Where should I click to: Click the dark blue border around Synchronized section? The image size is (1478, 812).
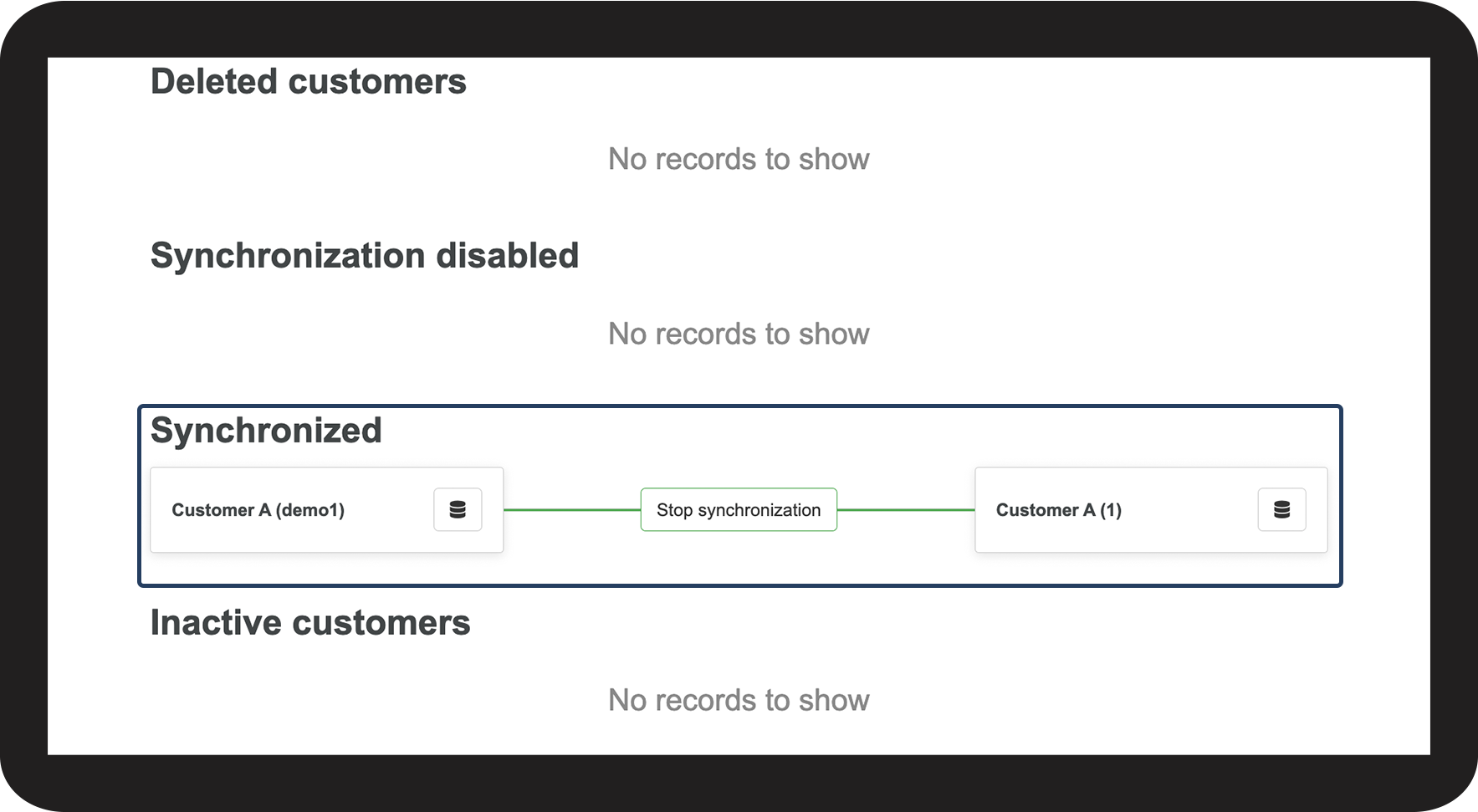(739, 585)
